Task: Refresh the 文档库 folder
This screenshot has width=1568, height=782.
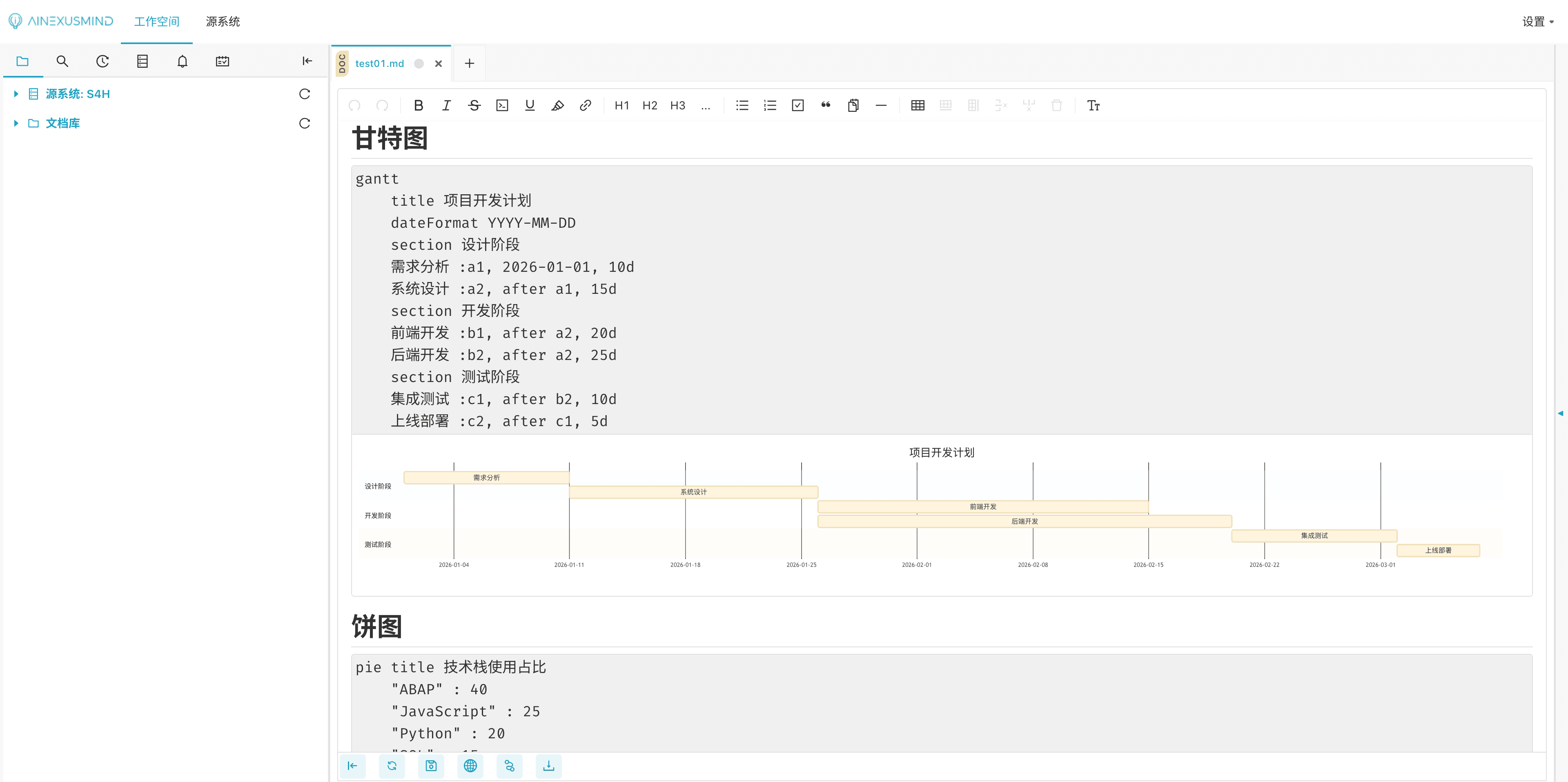Action: pos(304,123)
